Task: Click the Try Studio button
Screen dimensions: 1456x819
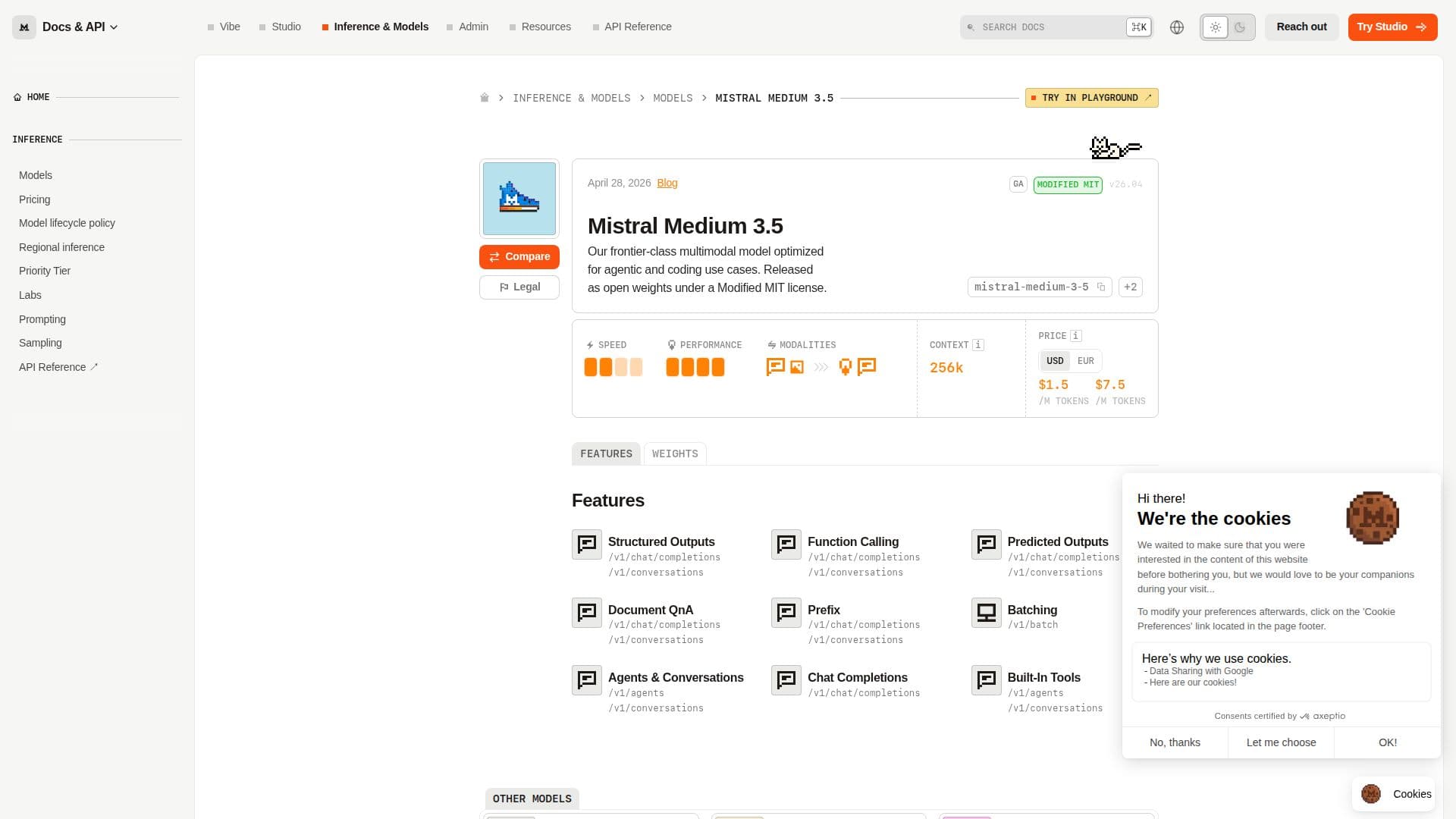Action: pyautogui.click(x=1392, y=27)
